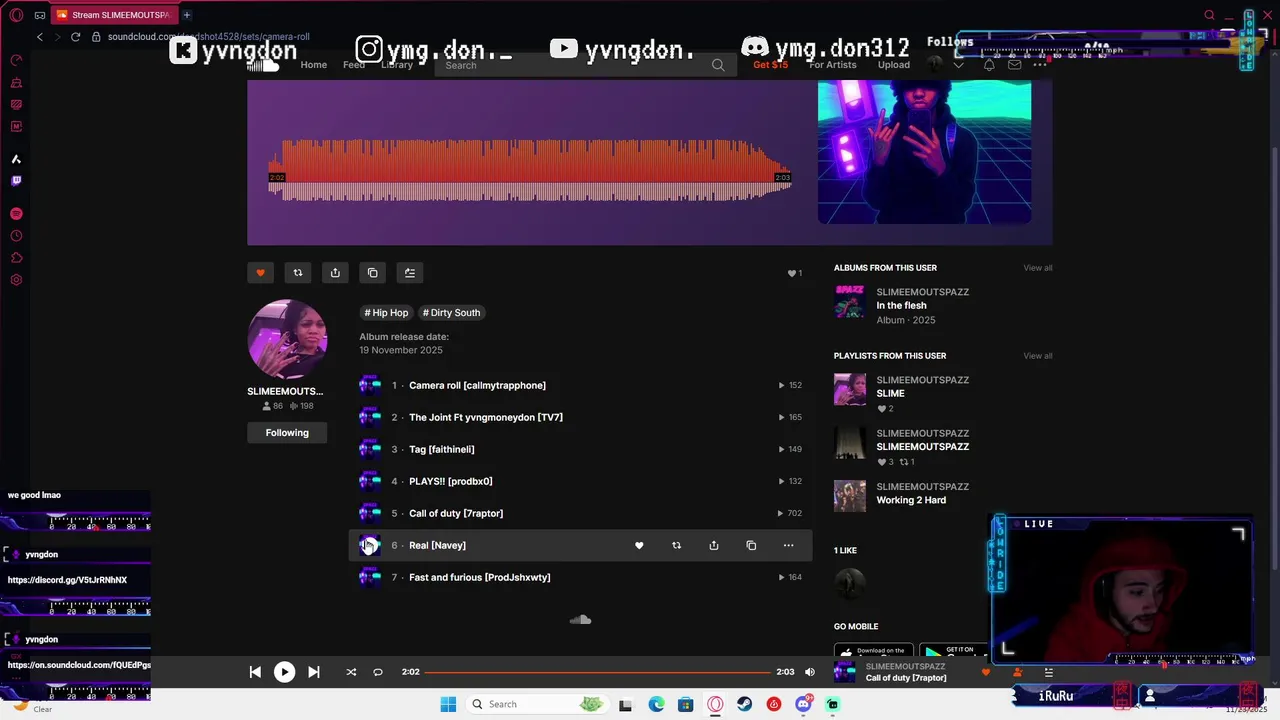
Task: Open Steam from the taskbar
Action: [x=744, y=704]
